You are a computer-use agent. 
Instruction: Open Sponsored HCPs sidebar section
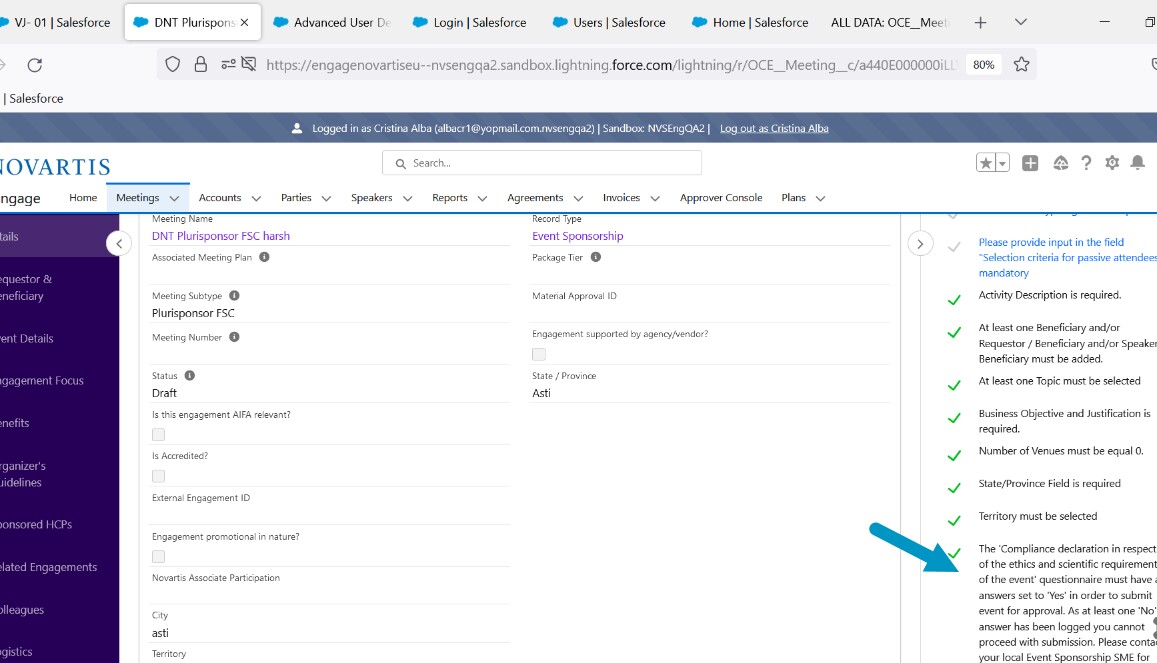coord(35,524)
